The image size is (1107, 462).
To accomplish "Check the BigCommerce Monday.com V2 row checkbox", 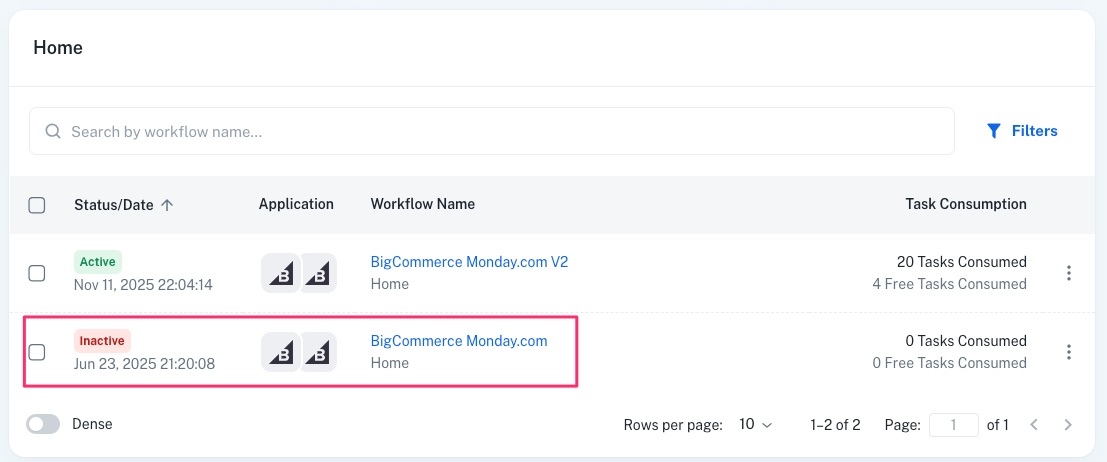I will [x=37, y=273].
